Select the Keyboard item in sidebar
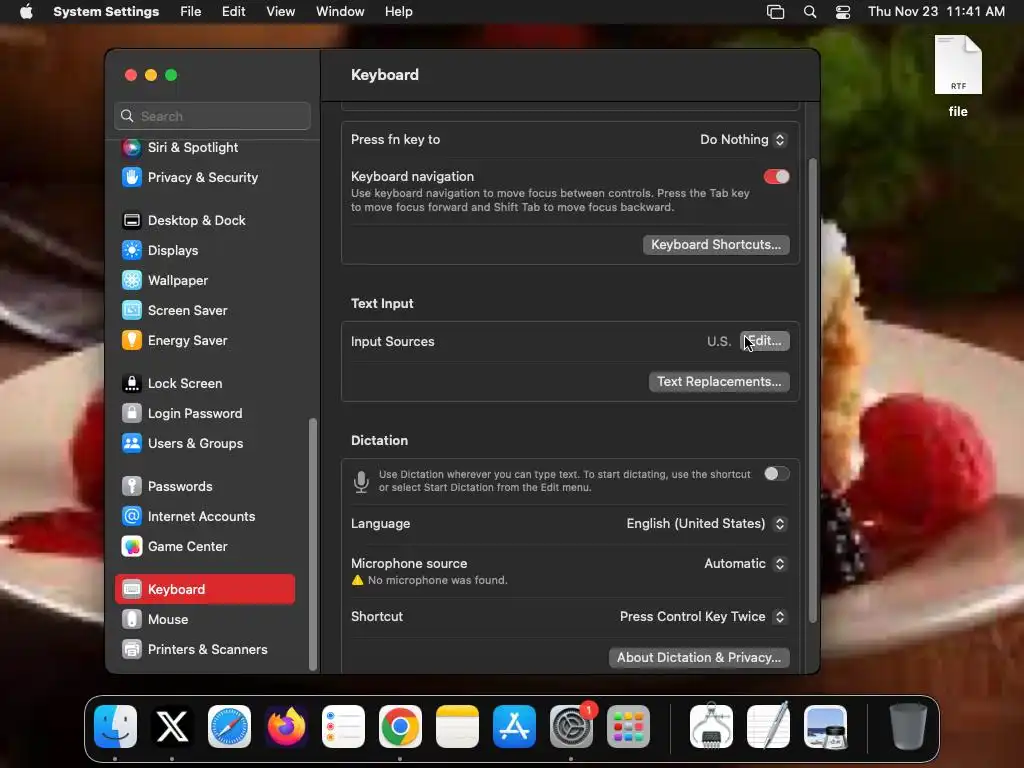This screenshot has height=768, width=1024. pyautogui.click(x=205, y=589)
